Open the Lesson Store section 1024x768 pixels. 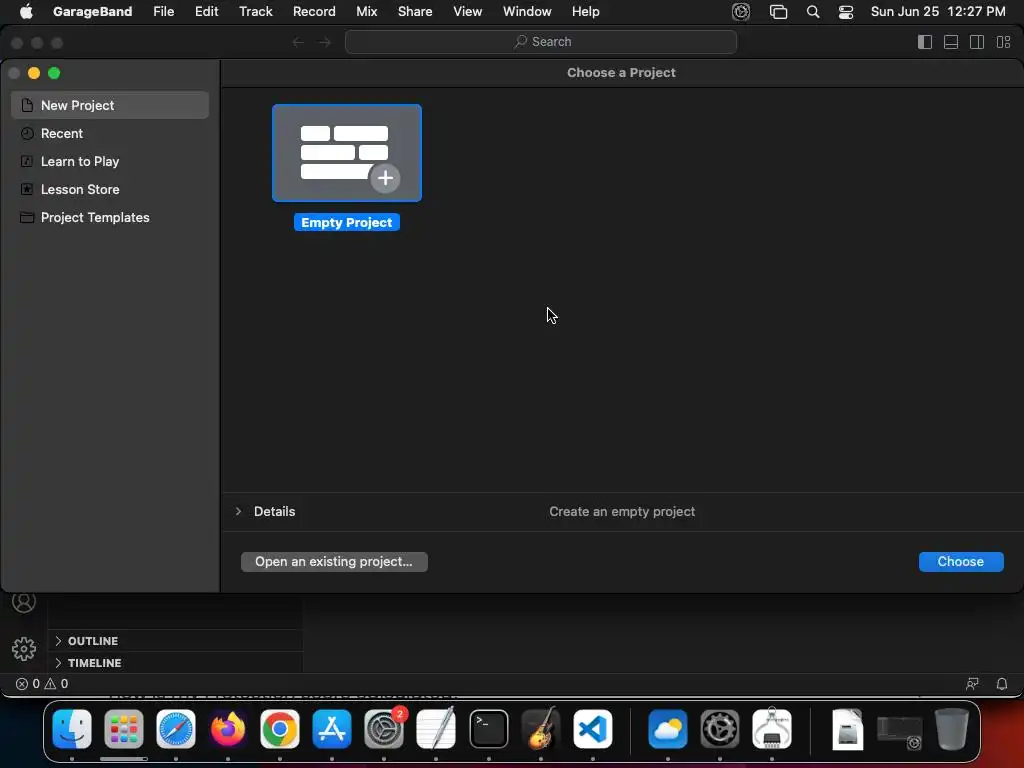click(x=110, y=189)
